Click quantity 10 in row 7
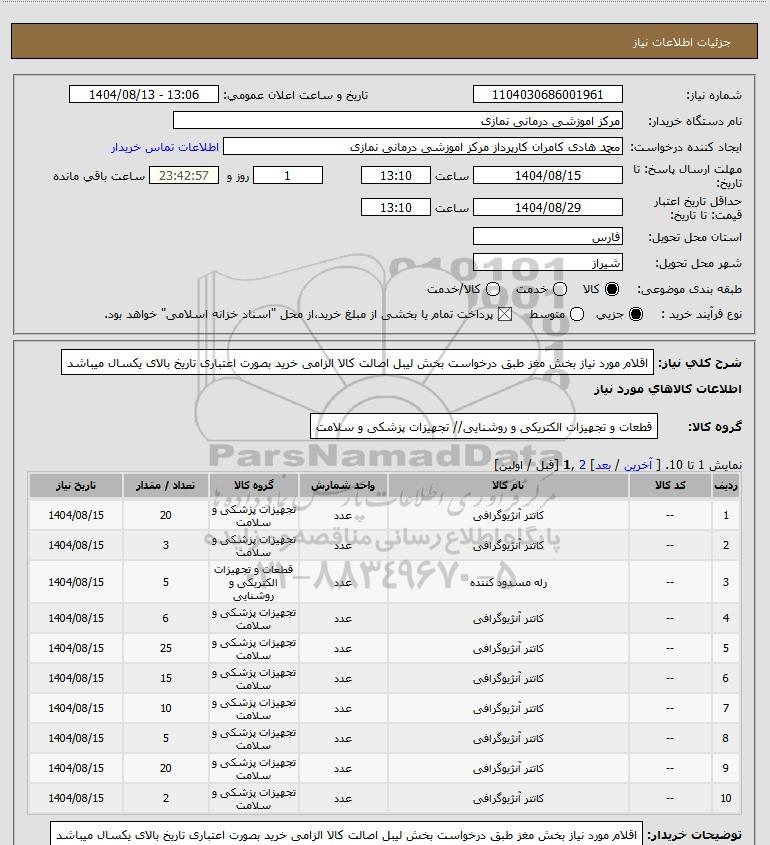The width and height of the screenshot is (770, 845). coord(165,708)
